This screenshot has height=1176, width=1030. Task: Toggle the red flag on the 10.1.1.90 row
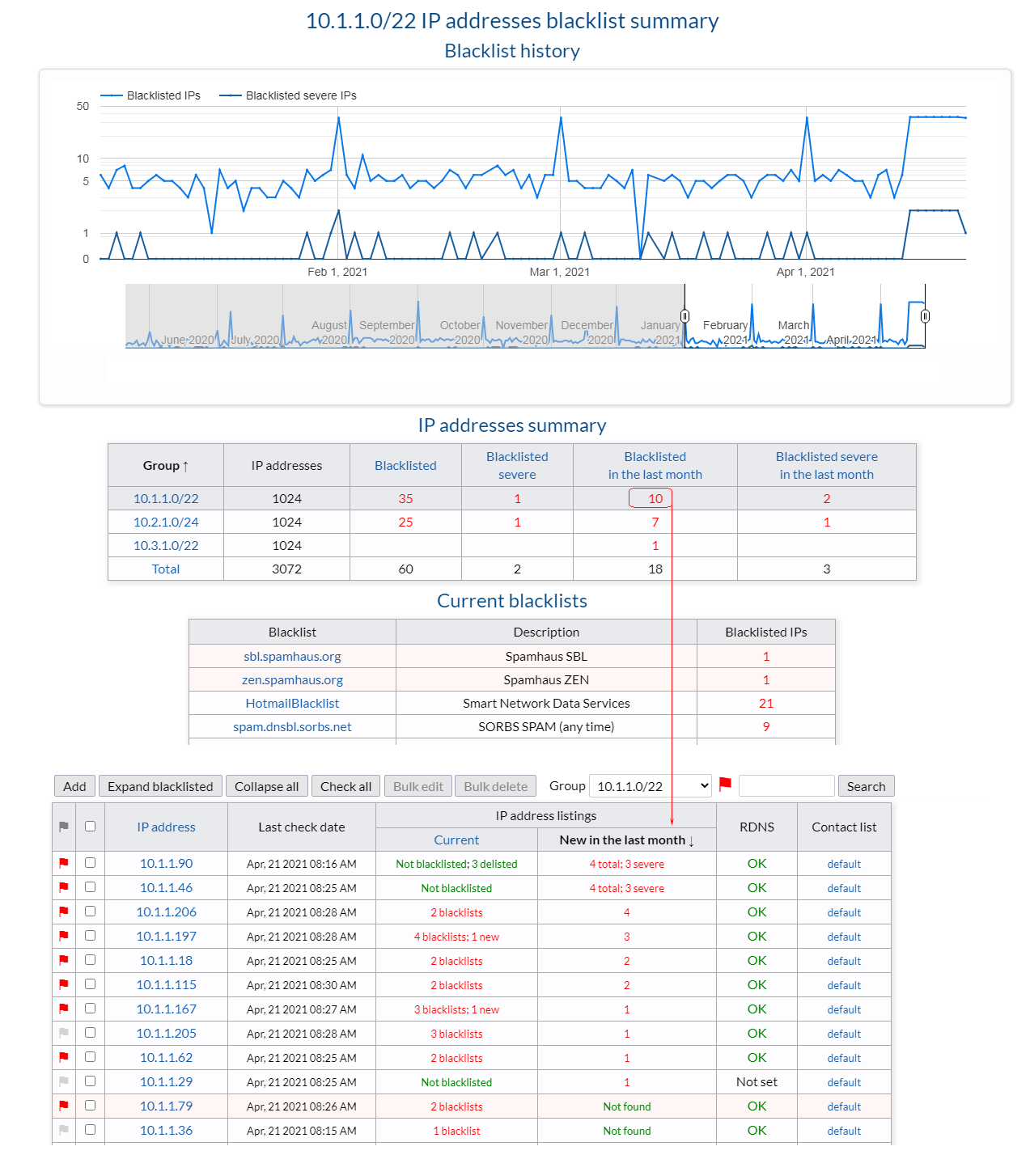click(x=63, y=863)
